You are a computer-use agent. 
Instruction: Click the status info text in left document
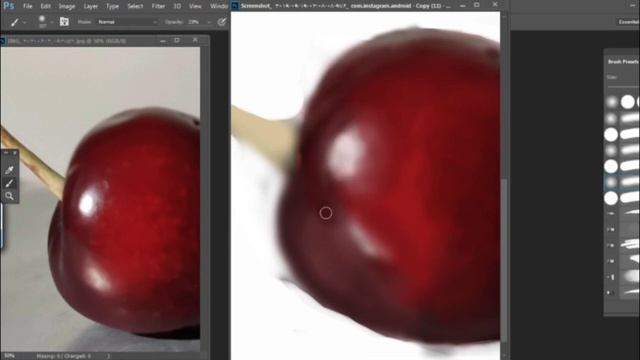pos(64,356)
